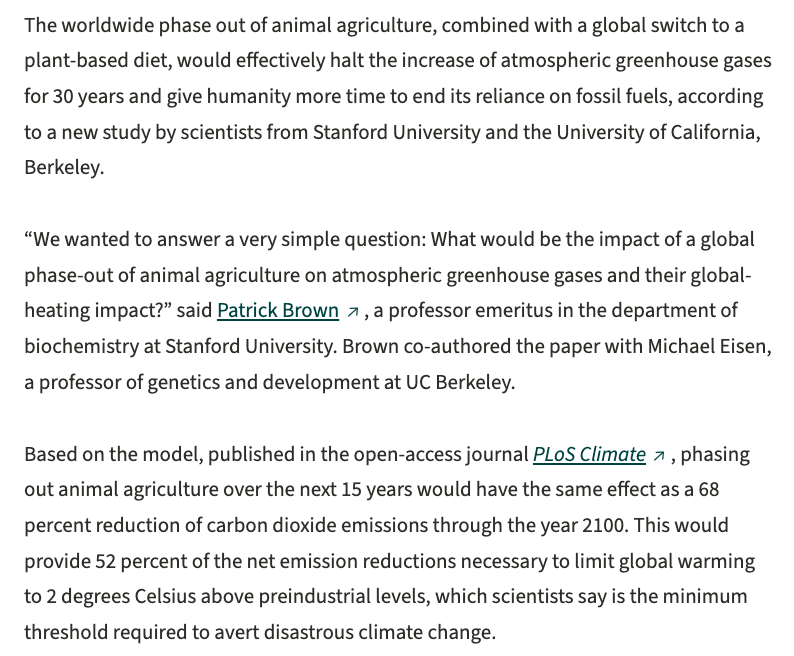Click "Stanford University" in the first paragraph
Screen dimensions: 794x656
(x=396, y=132)
